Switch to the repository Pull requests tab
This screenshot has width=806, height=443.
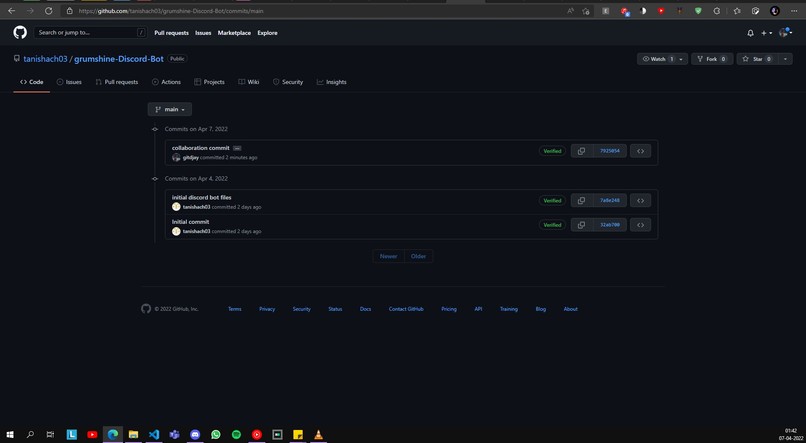(x=117, y=82)
